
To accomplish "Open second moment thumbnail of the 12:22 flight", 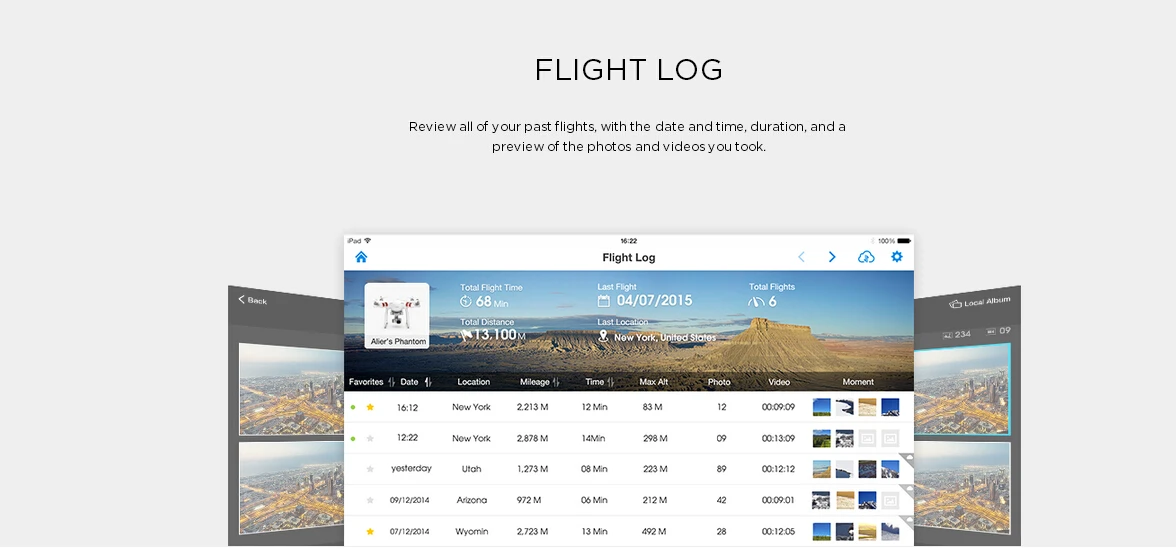I will [844, 438].
